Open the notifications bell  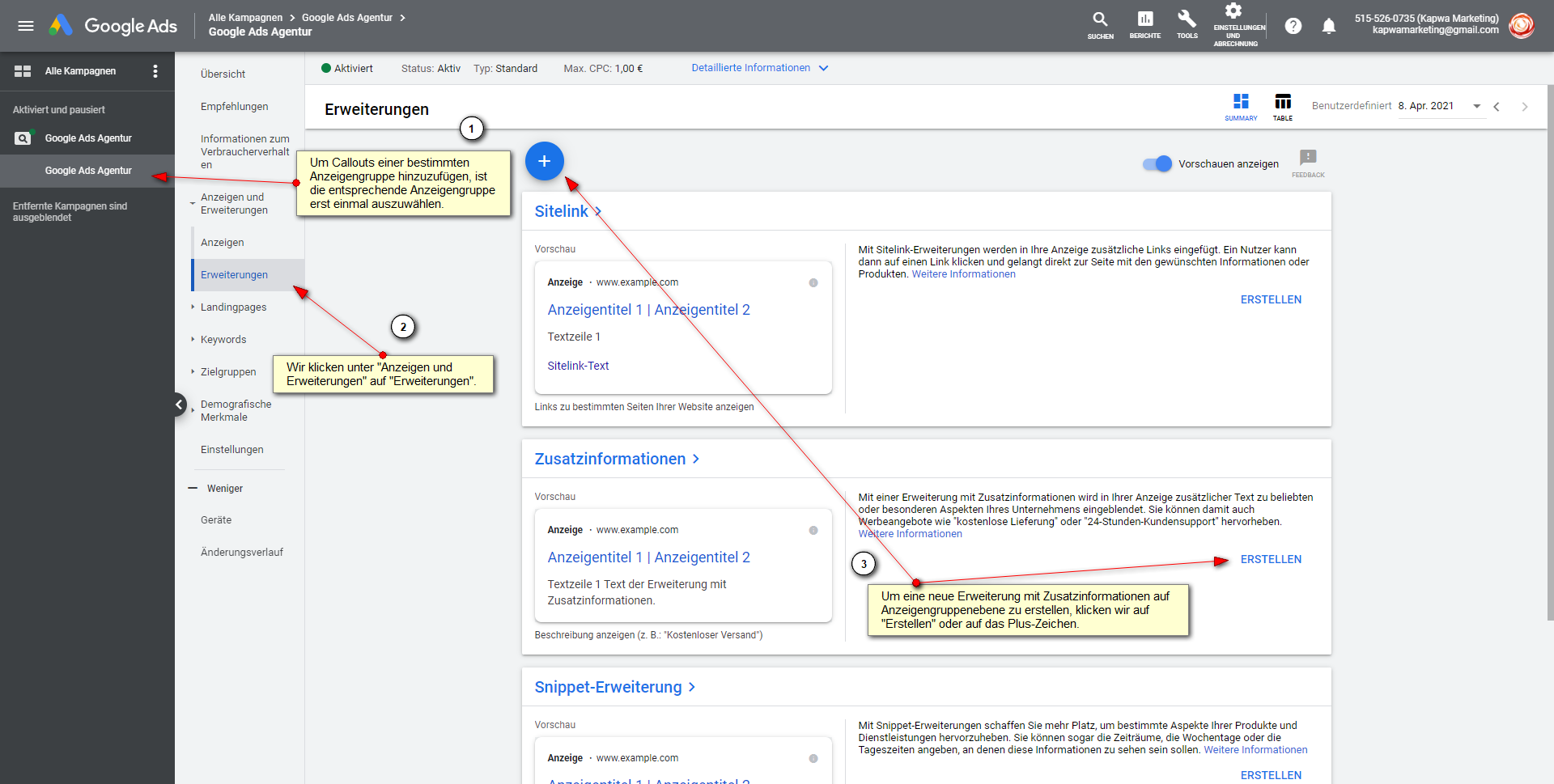[x=1329, y=26]
